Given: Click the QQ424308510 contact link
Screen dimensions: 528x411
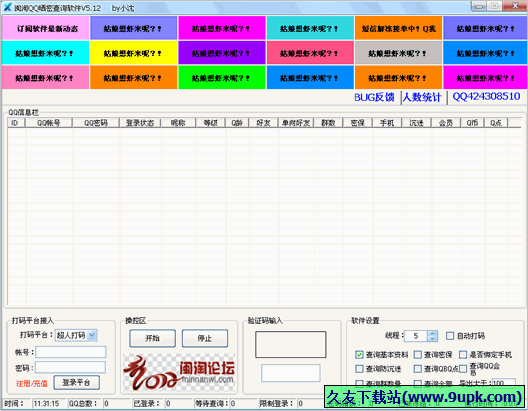Looking at the screenshot, I should 486,97.
